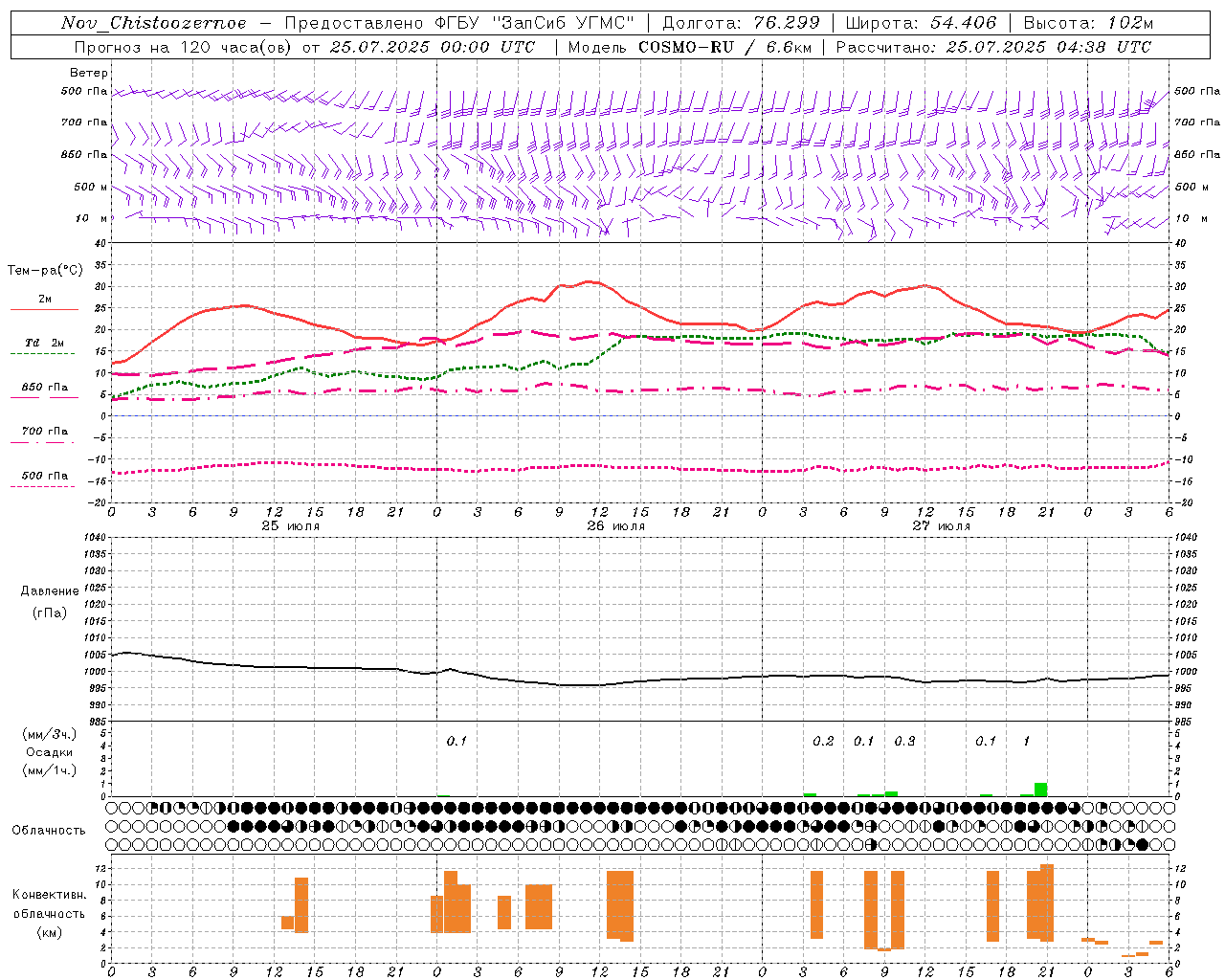Click the Облачность panel label
The image size is (1225, 980).
pyautogui.click(x=49, y=830)
